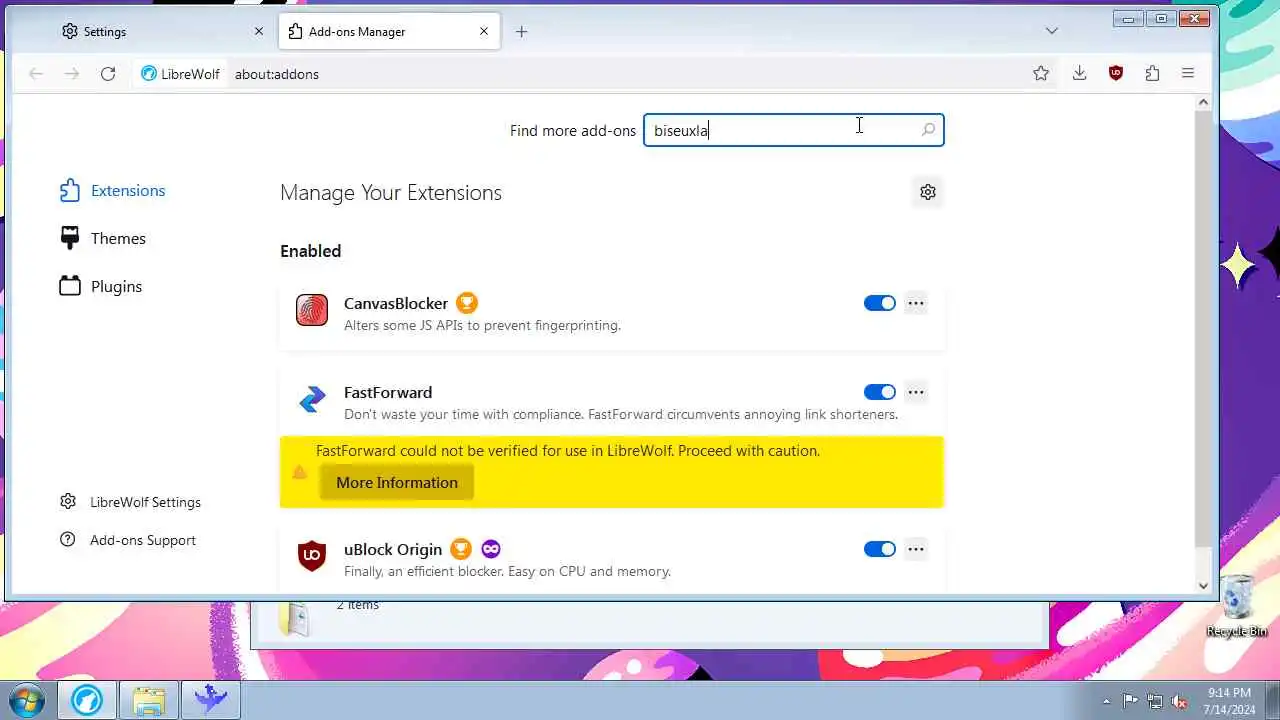This screenshot has width=1280, height=720.
Task: Click the FastForward extension icon
Action: pos(312,399)
